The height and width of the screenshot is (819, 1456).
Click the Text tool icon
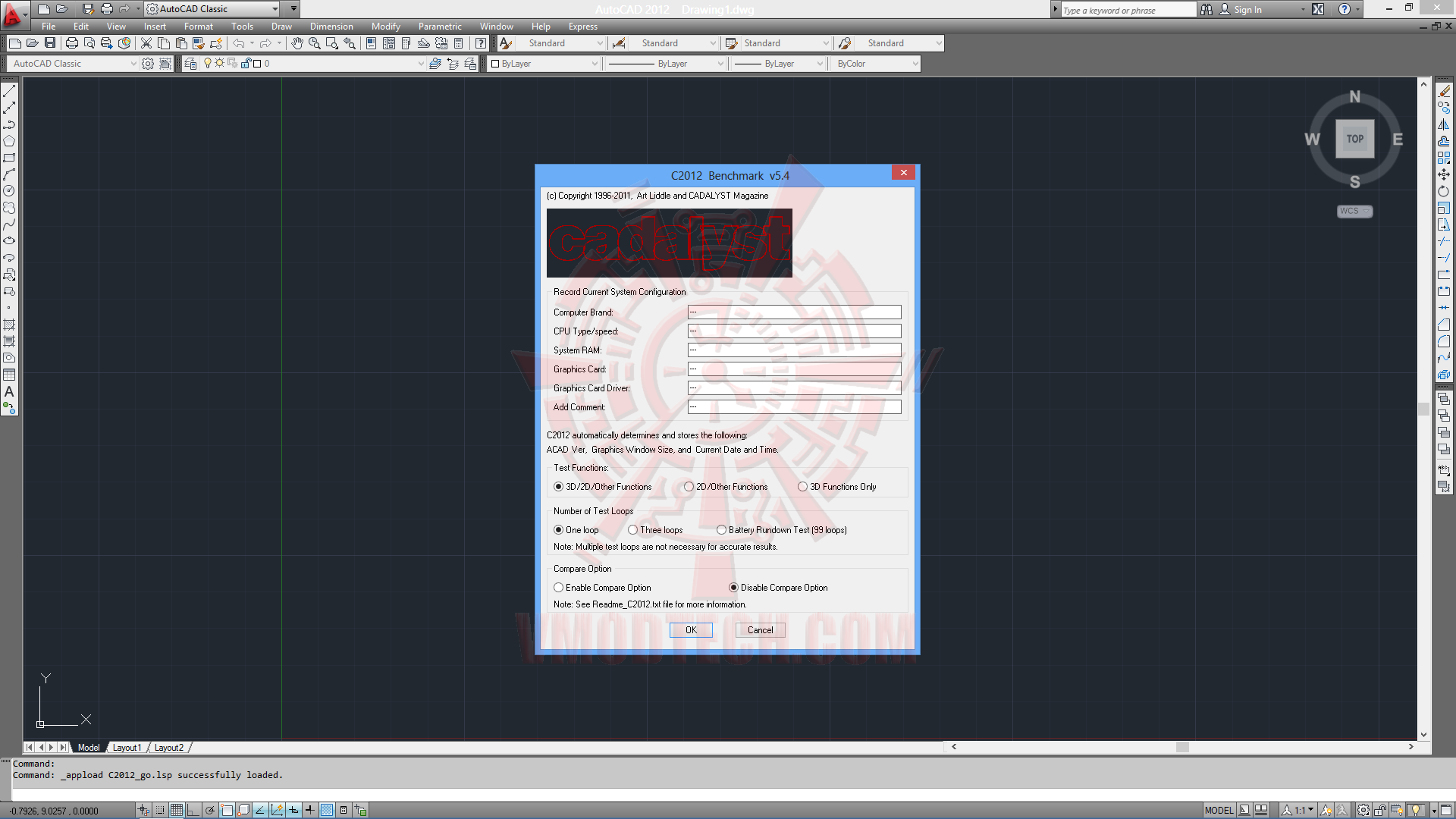point(9,392)
